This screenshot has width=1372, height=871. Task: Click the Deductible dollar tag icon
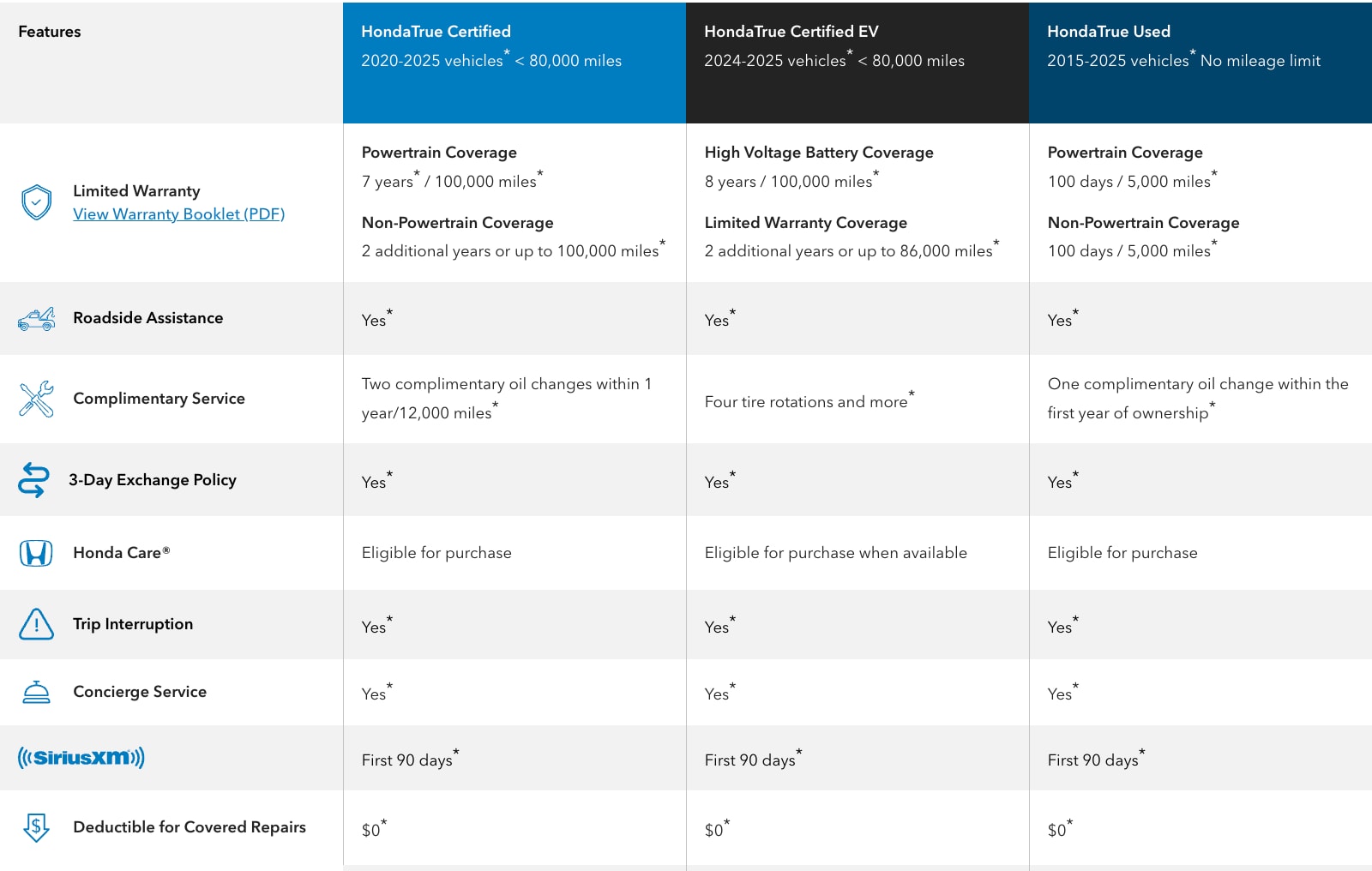(x=36, y=827)
